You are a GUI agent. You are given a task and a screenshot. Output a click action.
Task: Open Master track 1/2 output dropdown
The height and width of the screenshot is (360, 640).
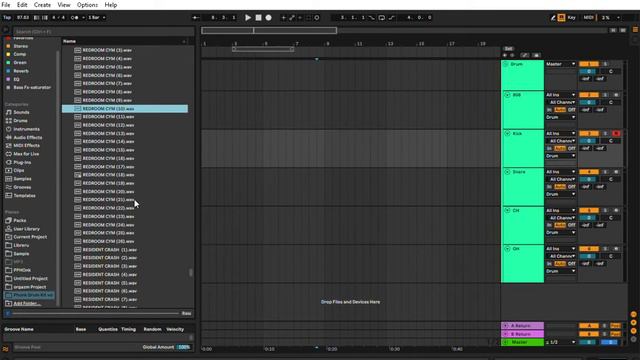[x=560, y=342]
